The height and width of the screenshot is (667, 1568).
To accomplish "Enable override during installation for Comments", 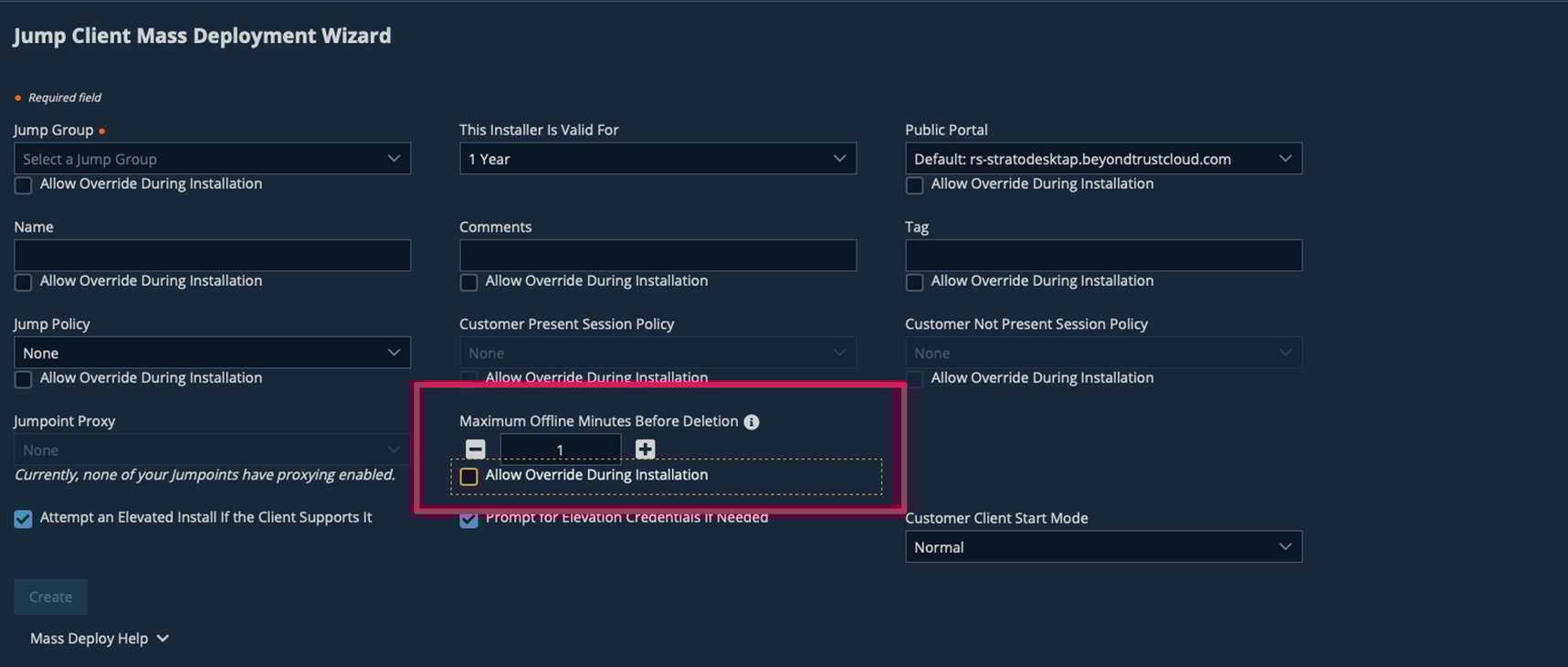I will tap(468, 282).
